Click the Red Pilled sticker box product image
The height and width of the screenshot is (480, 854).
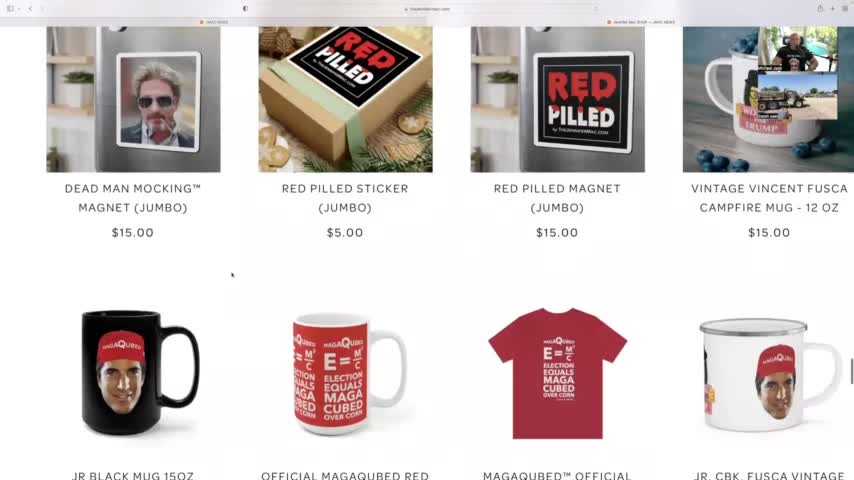tap(345, 99)
